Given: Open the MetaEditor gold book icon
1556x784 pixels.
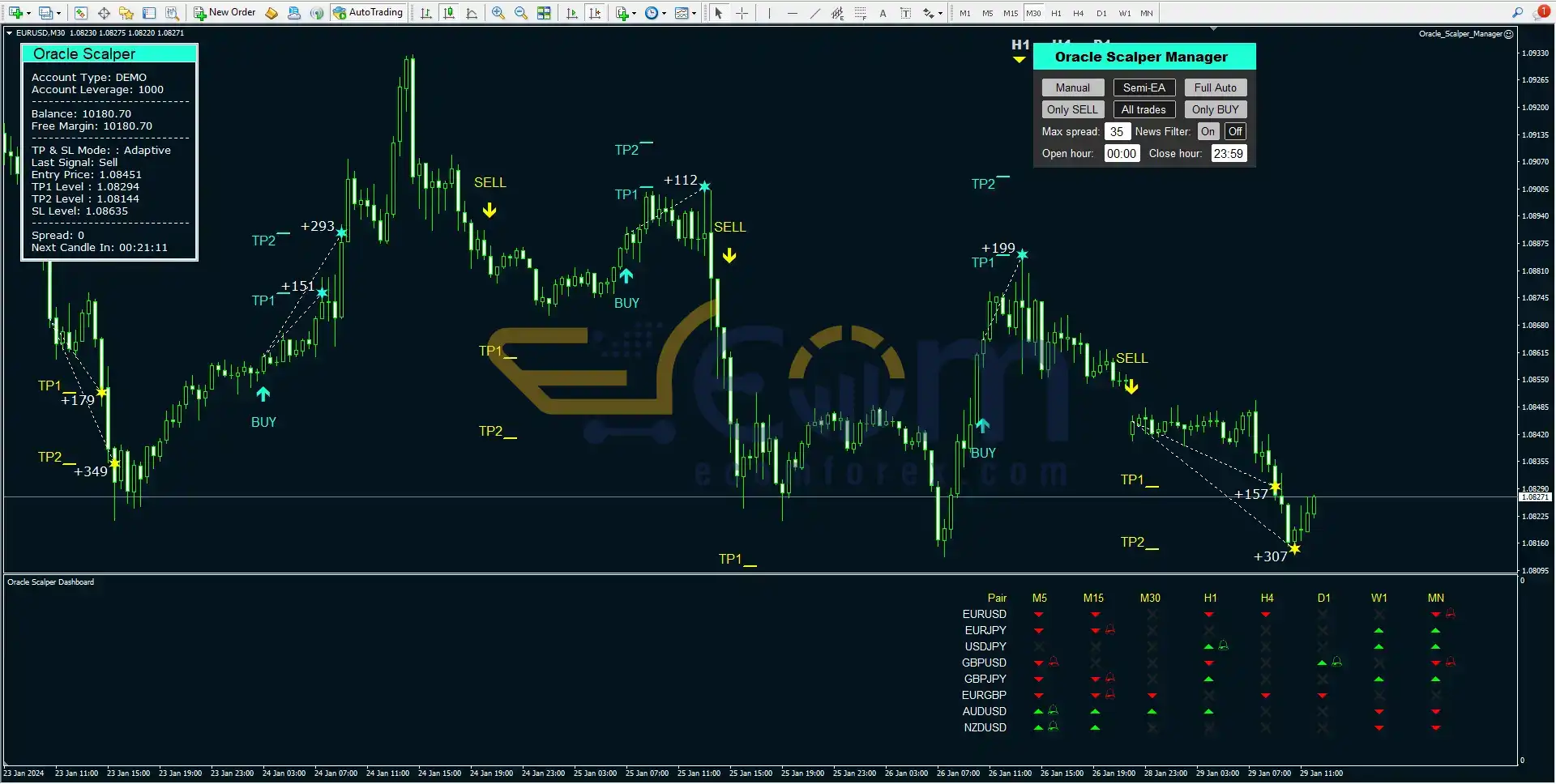Looking at the screenshot, I should 271,13.
